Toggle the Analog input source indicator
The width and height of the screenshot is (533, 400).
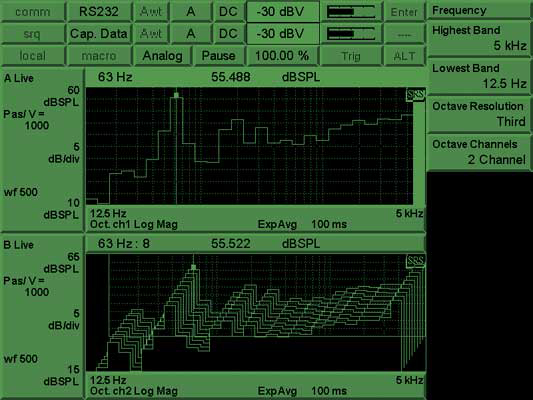pyautogui.click(x=162, y=56)
